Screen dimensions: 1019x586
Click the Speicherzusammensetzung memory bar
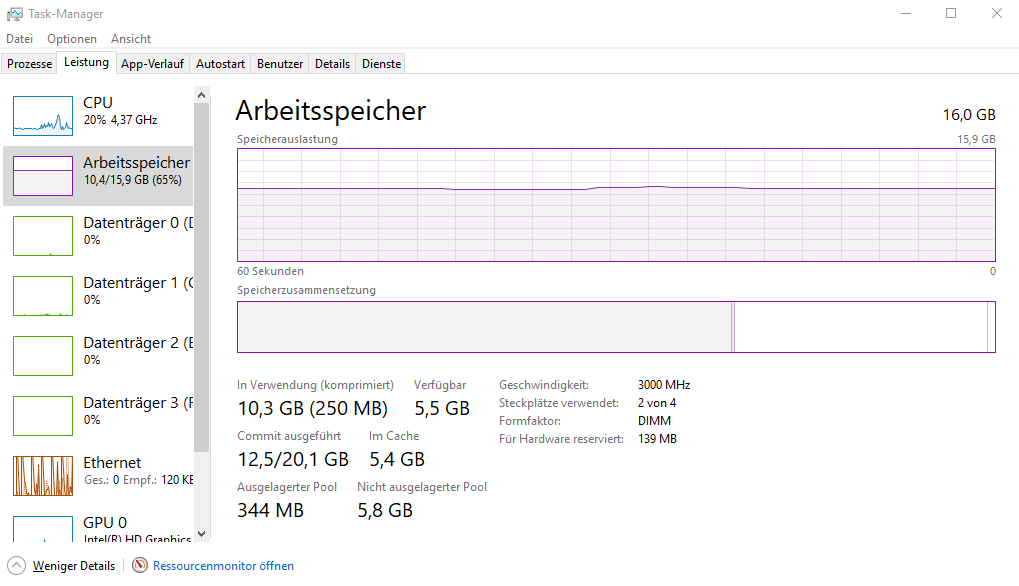tap(616, 327)
